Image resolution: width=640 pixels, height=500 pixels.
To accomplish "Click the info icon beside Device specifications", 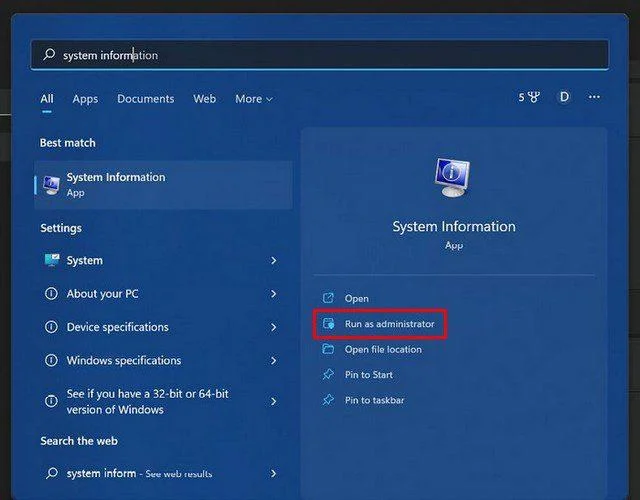I will click(x=51, y=327).
